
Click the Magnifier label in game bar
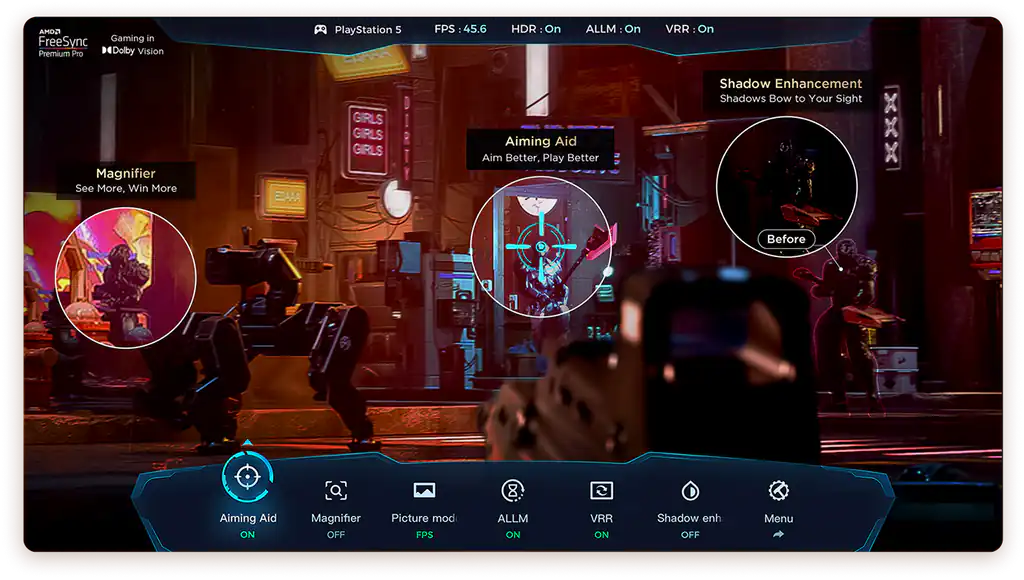point(336,518)
